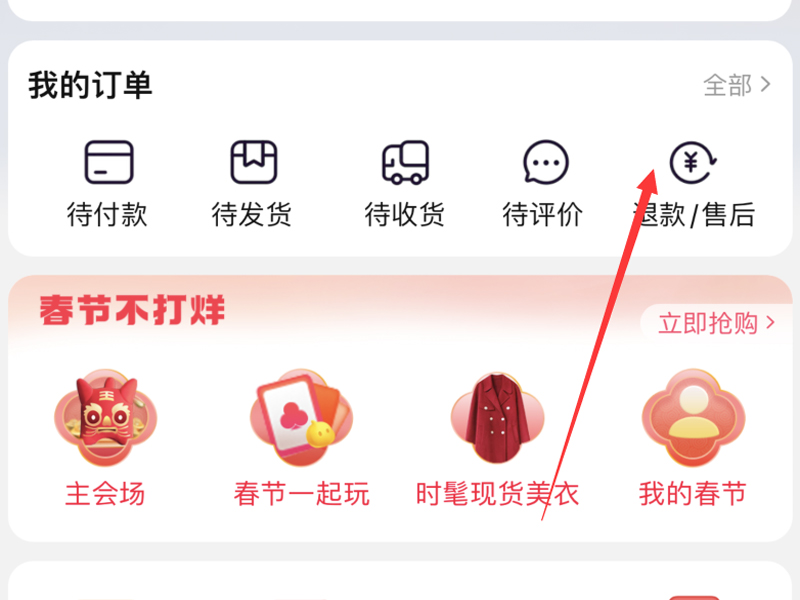Open the 待评价 text label
Image resolution: width=800 pixels, height=600 pixels.
coord(542,214)
